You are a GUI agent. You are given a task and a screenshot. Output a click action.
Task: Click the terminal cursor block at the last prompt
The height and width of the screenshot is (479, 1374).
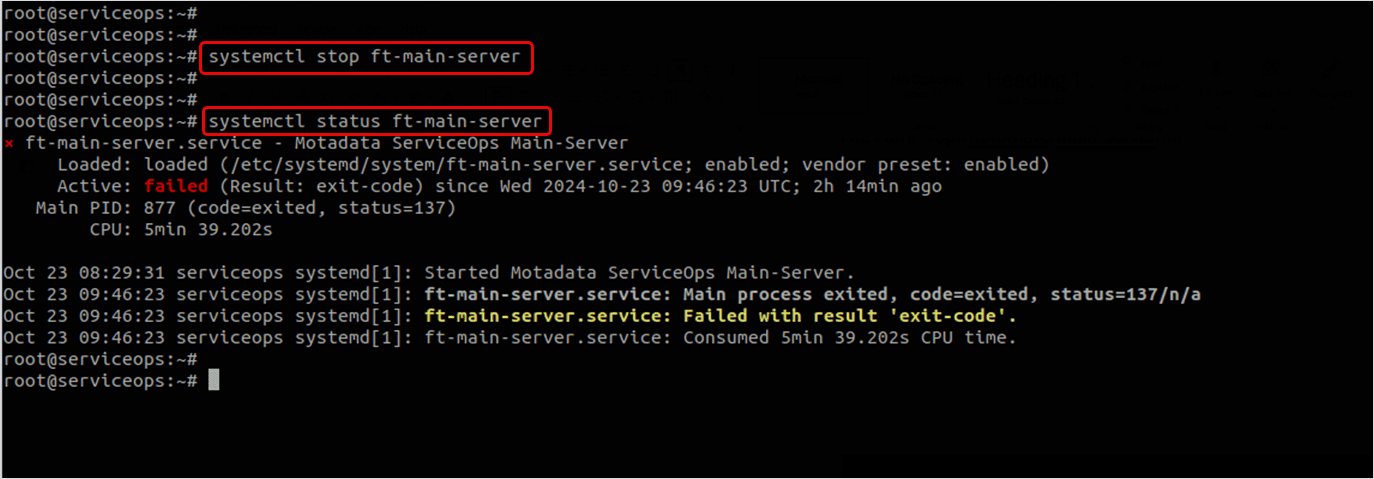pos(213,381)
